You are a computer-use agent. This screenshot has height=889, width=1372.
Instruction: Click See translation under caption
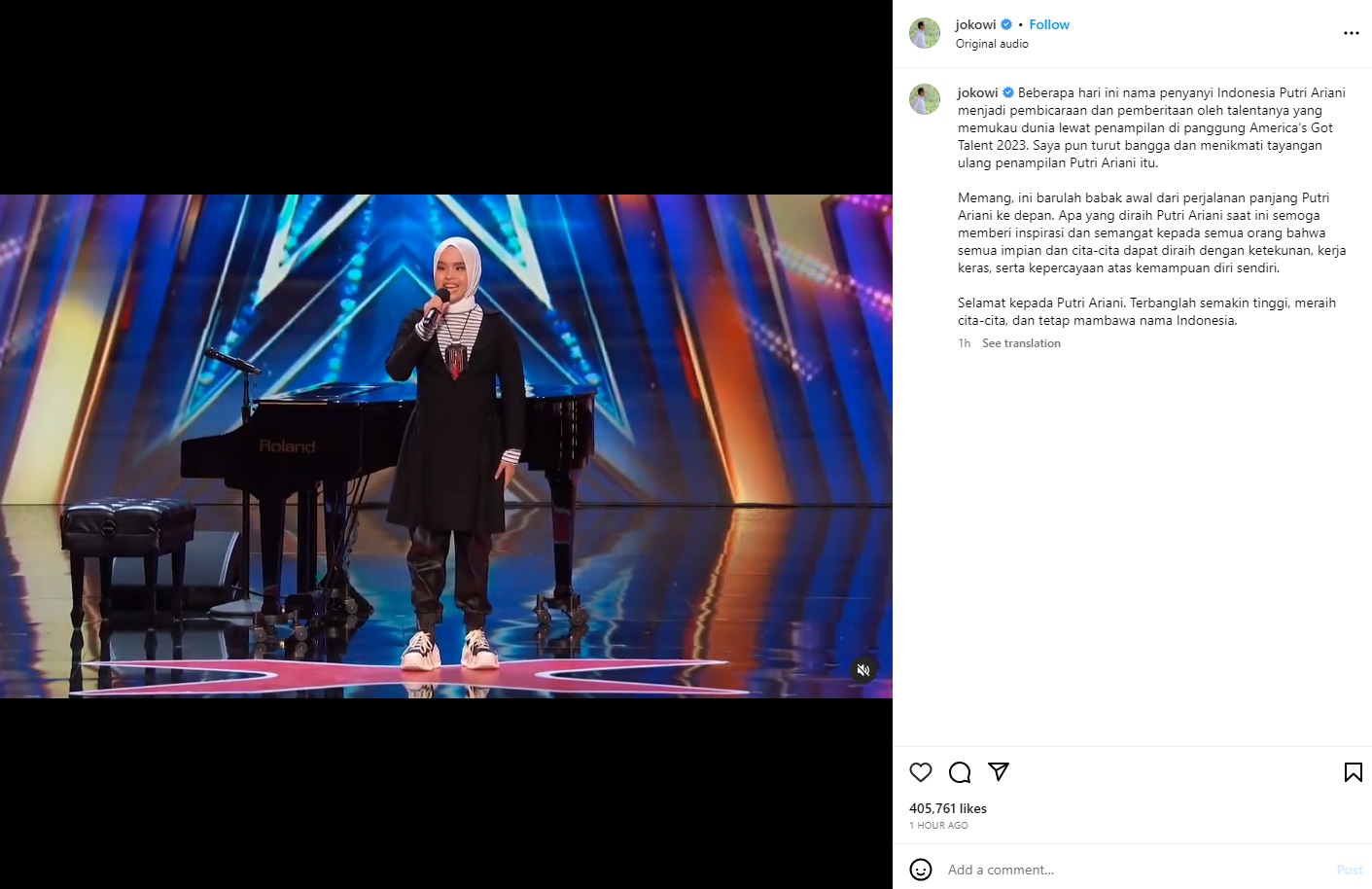pos(1021,343)
